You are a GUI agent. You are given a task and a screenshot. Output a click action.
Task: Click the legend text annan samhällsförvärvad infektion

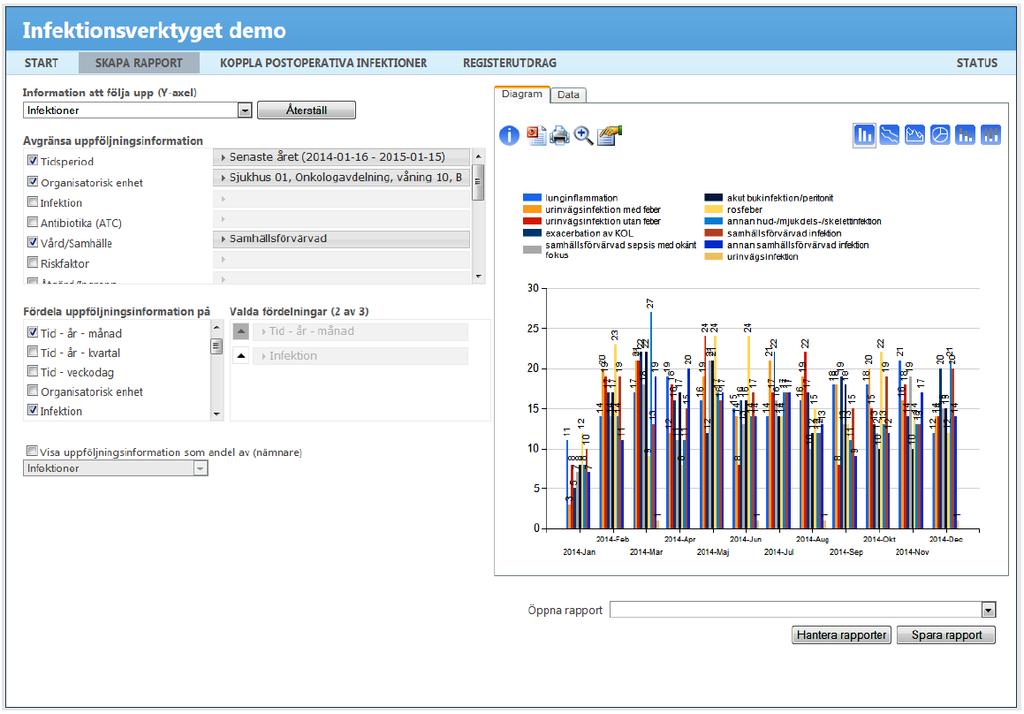pyautogui.click(x=798, y=245)
